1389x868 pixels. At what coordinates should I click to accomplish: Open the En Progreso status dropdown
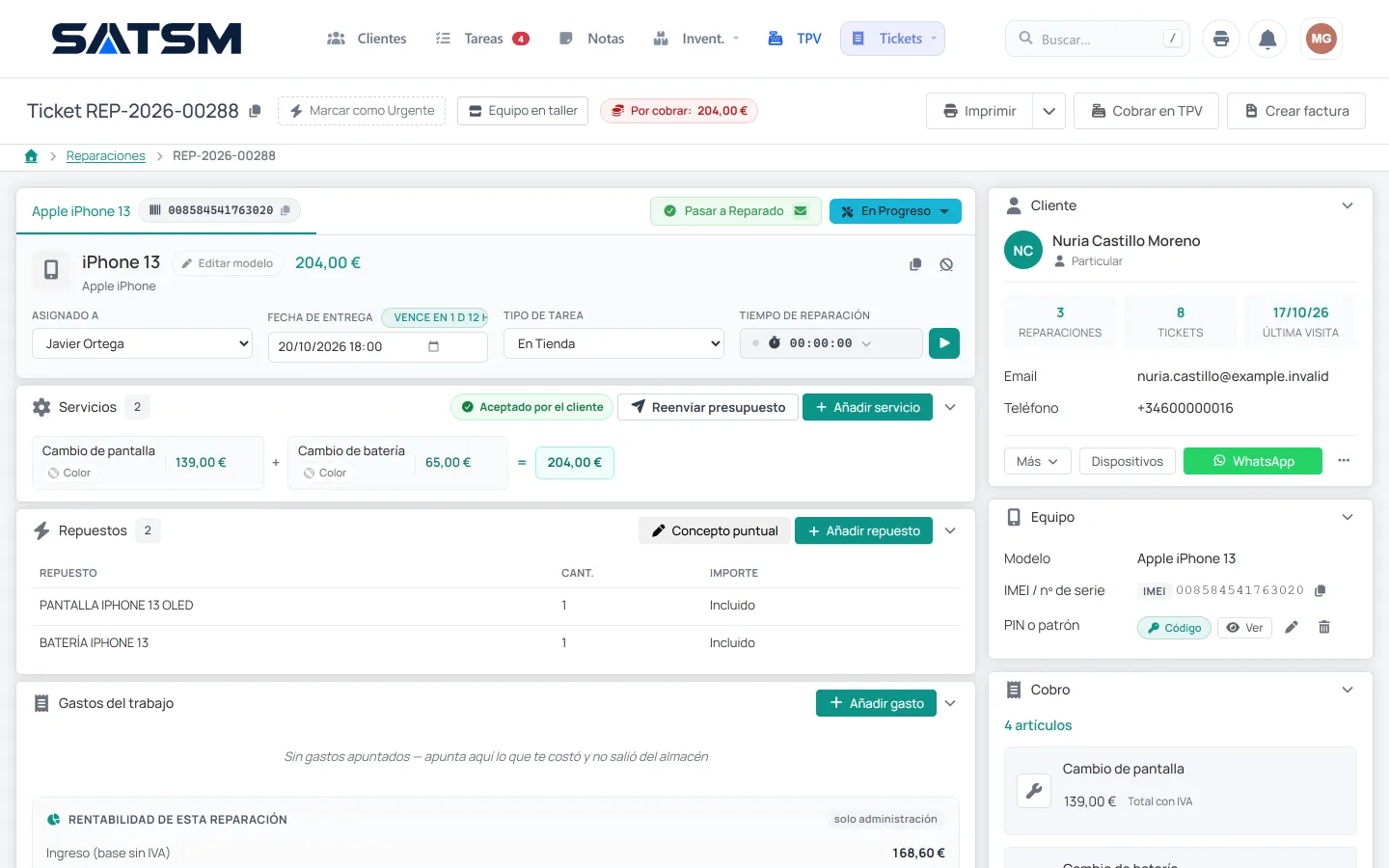pyautogui.click(x=895, y=211)
